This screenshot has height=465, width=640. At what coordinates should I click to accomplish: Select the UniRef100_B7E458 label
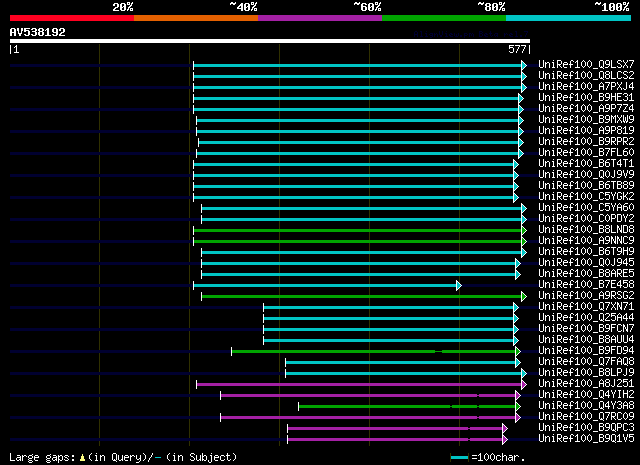coord(586,285)
